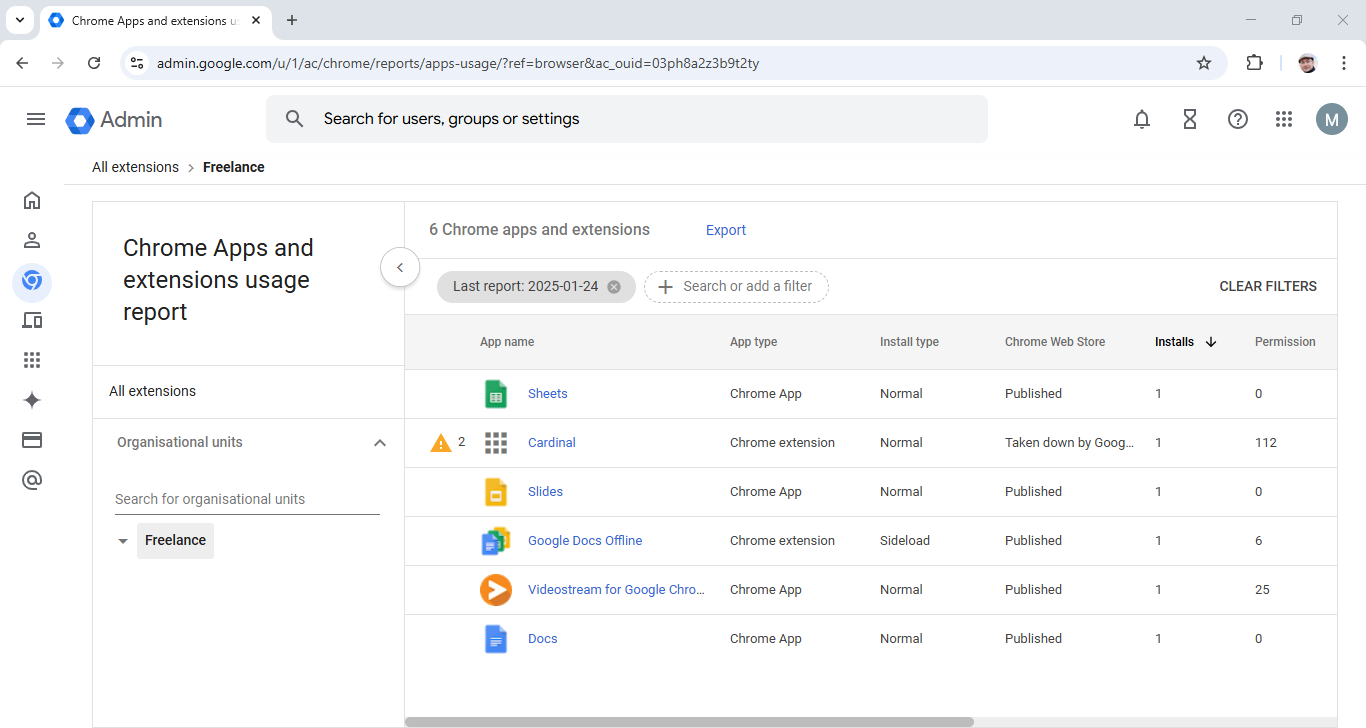Screen dimensions: 1366x728
Task: Open the Chrome tab search dropdown
Action: coord(20,20)
